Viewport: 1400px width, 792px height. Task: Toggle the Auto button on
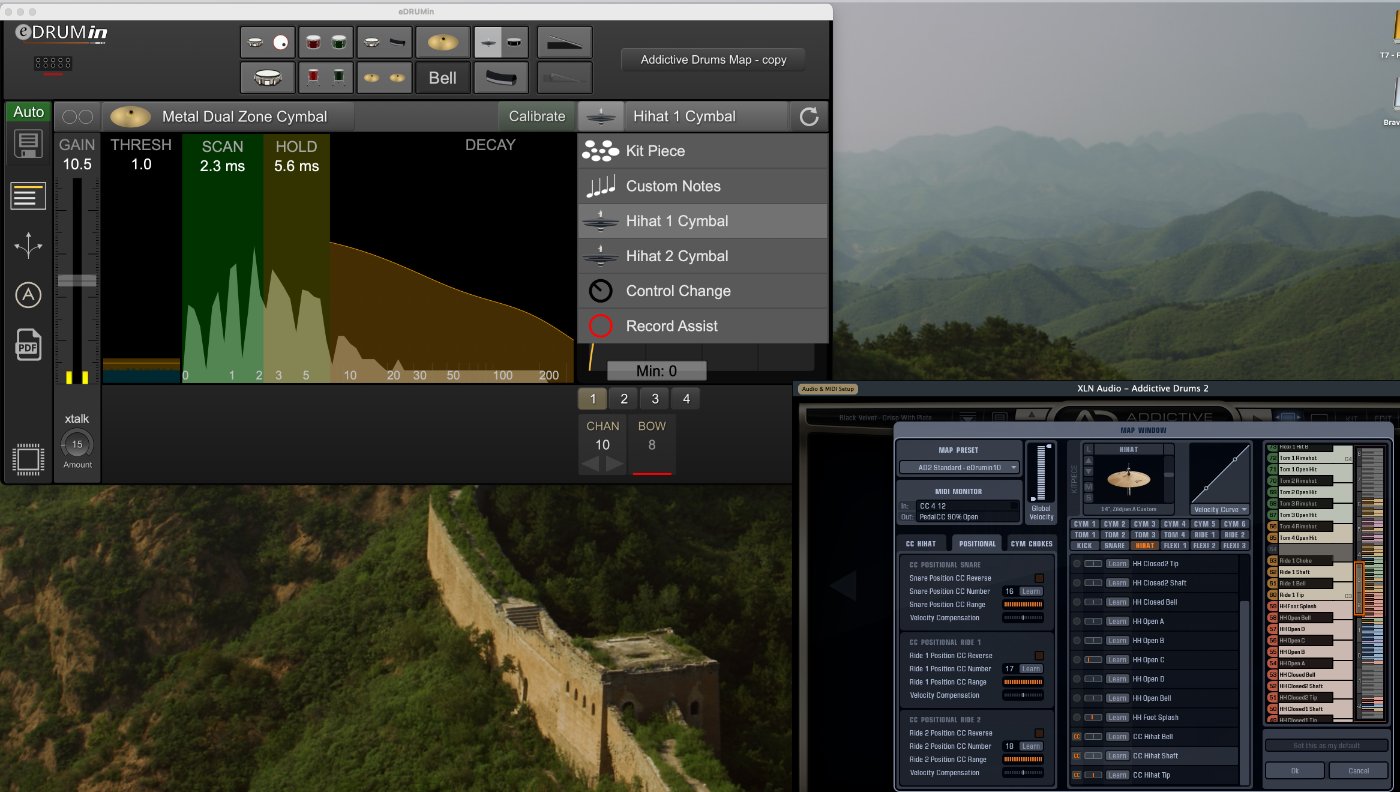coord(28,112)
